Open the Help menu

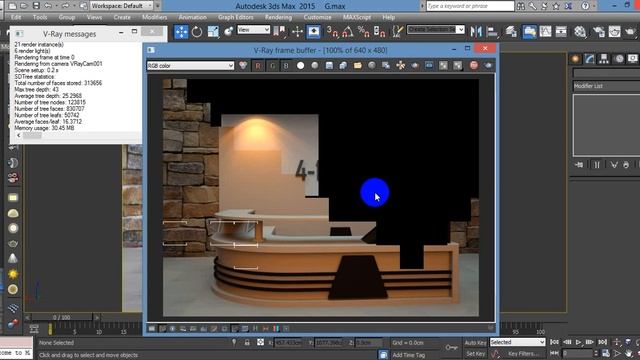(x=389, y=17)
